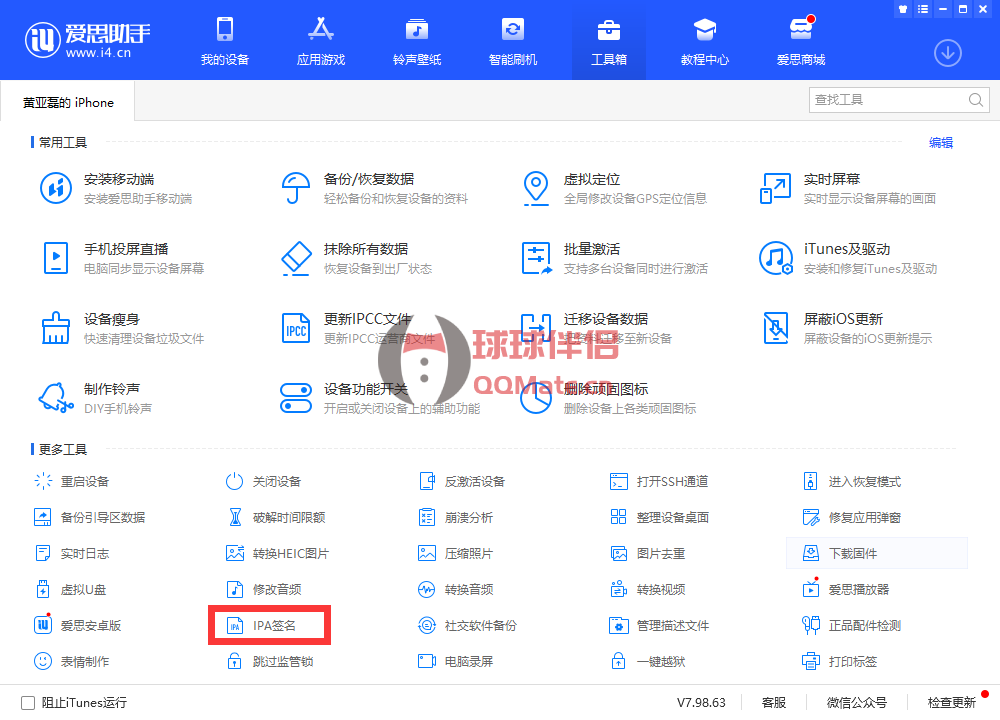
Task: Go to the 爱思商城 store tab
Action: (x=801, y=41)
